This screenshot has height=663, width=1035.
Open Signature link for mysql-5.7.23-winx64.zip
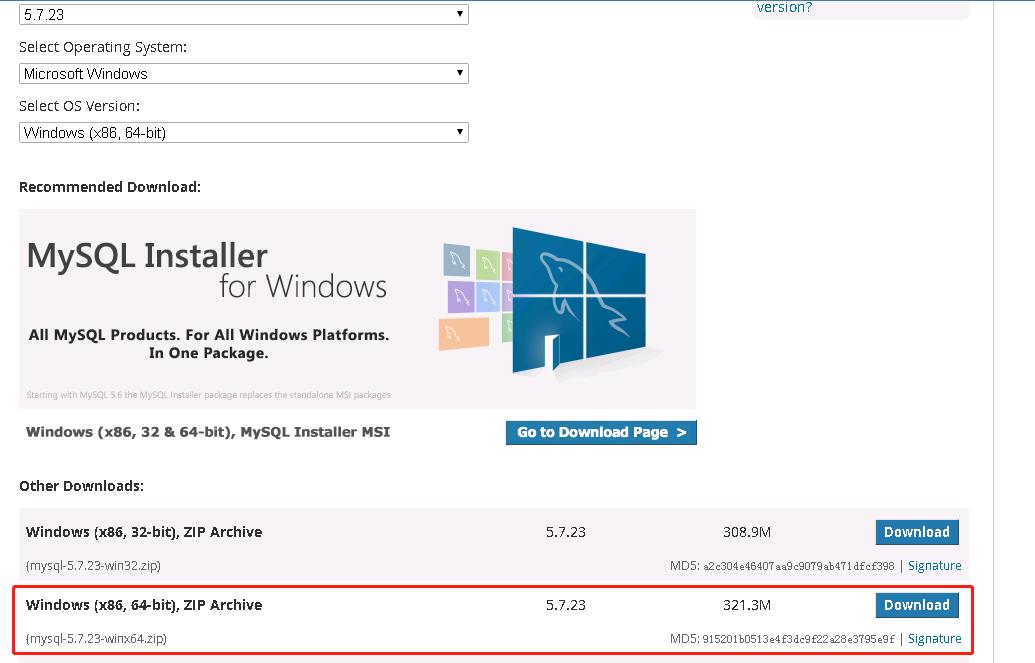point(935,639)
